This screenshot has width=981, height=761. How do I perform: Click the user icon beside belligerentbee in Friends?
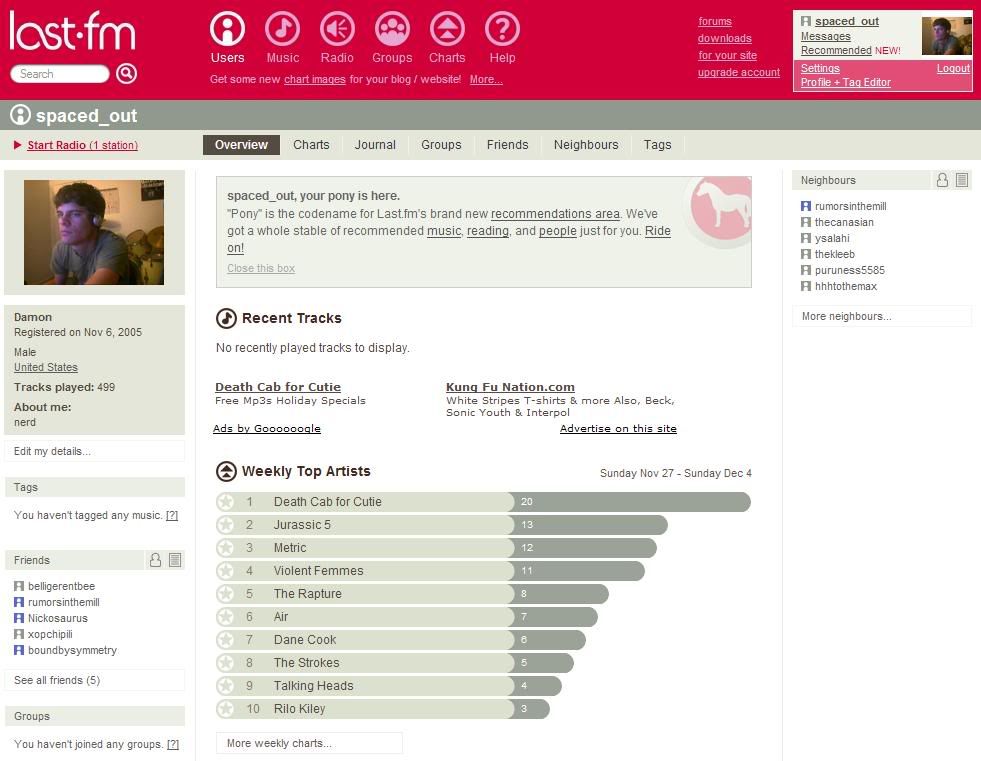[19, 586]
